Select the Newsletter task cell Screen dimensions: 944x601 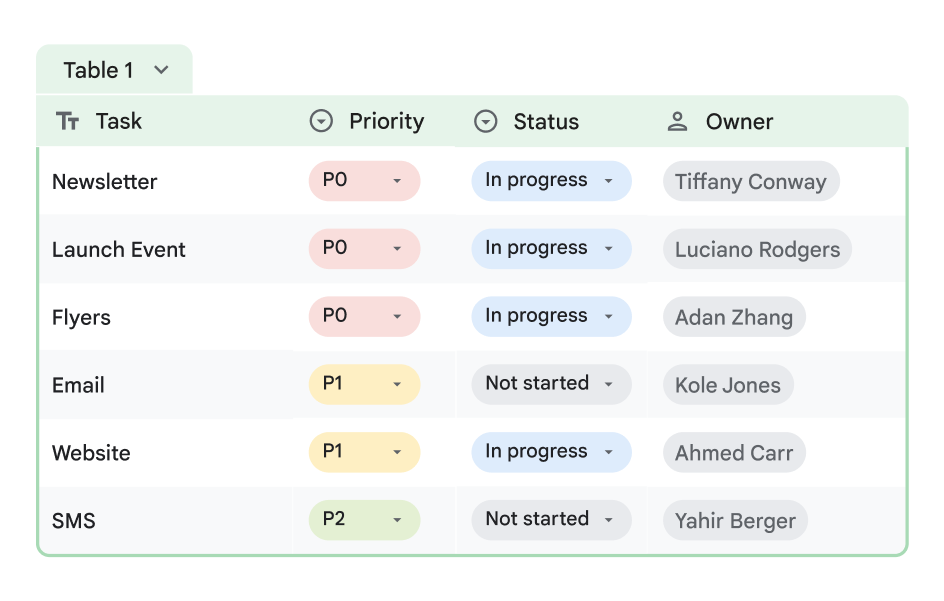105,182
